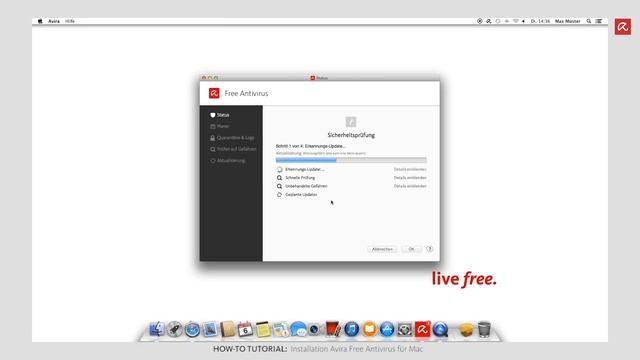Show details for Erkennungs-Update row
This screenshot has height=360, width=640.
click(x=410, y=169)
